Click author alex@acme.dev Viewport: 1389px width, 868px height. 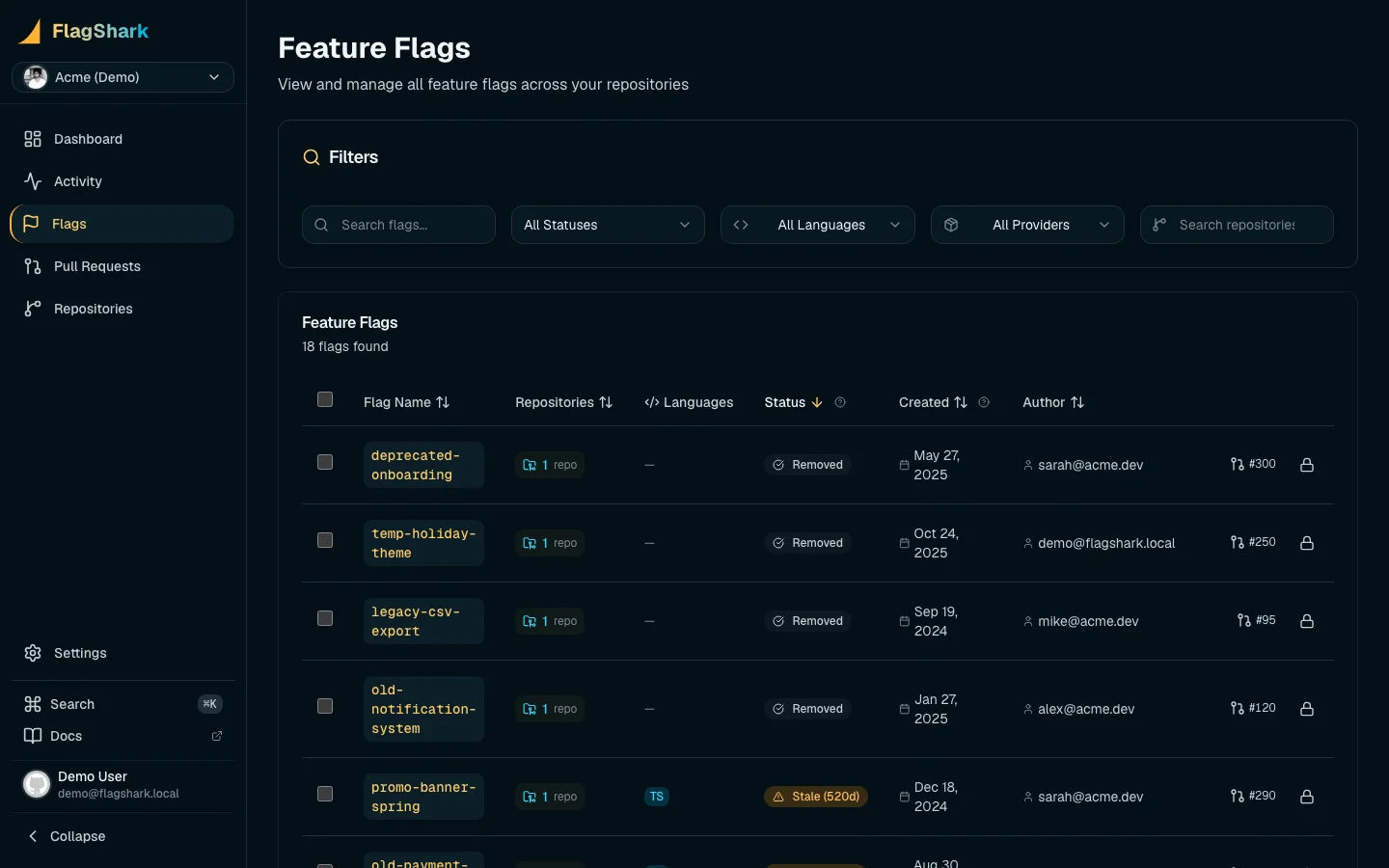1079,709
